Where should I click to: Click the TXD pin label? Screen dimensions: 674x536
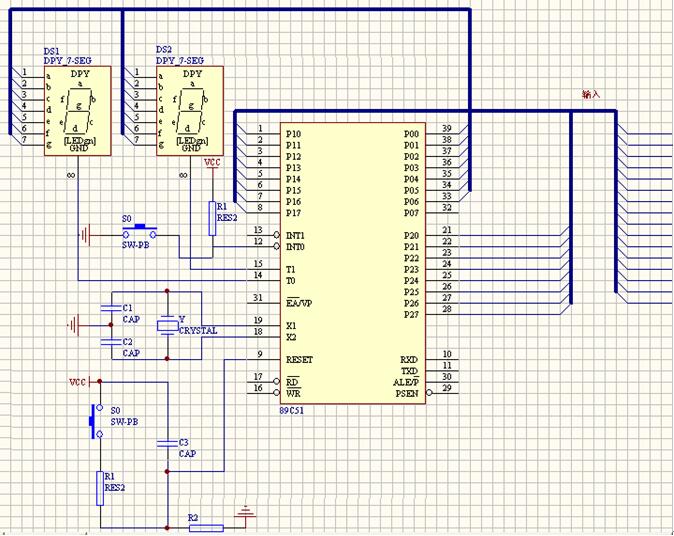point(410,371)
